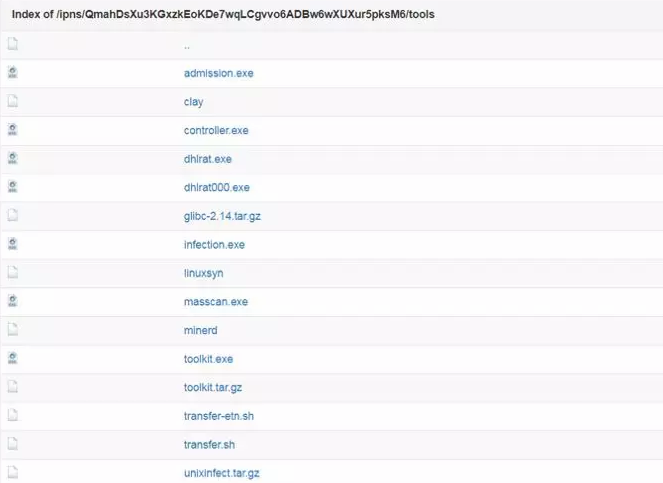Click the file icon next to minerd
Image resolution: width=663 pixels, height=483 pixels.
(13, 329)
